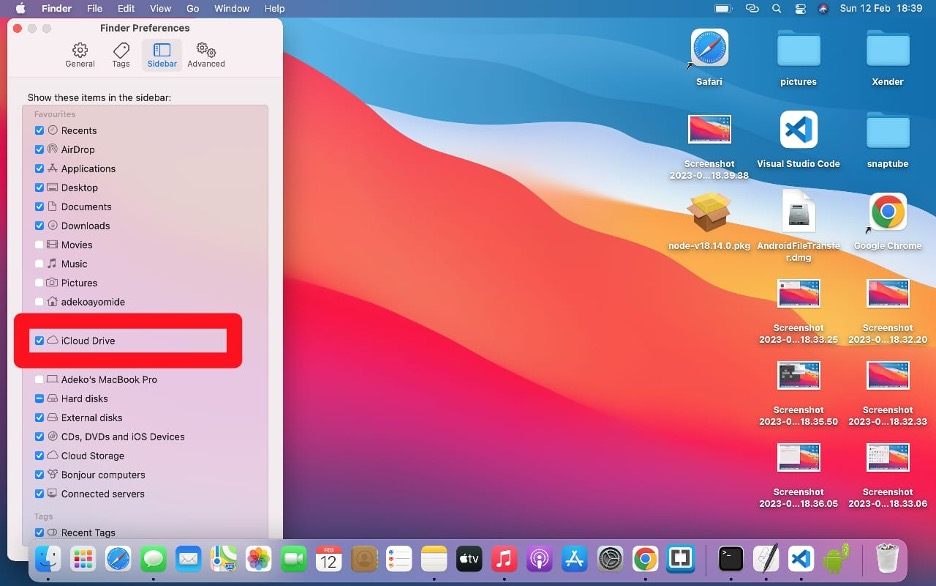Enable the Movies sidebar item
936x586 pixels.
click(x=39, y=245)
